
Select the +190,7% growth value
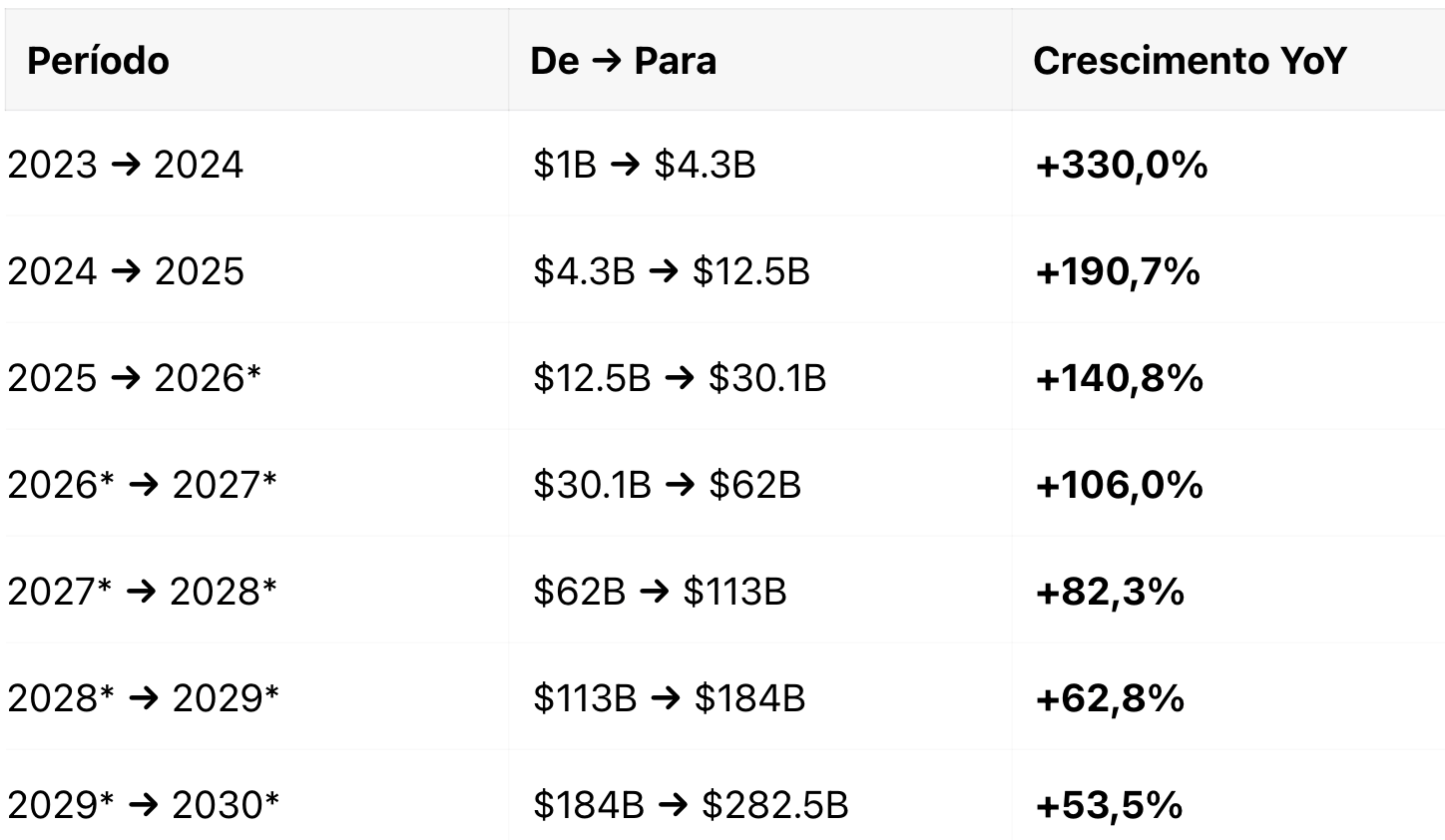point(1119,271)
